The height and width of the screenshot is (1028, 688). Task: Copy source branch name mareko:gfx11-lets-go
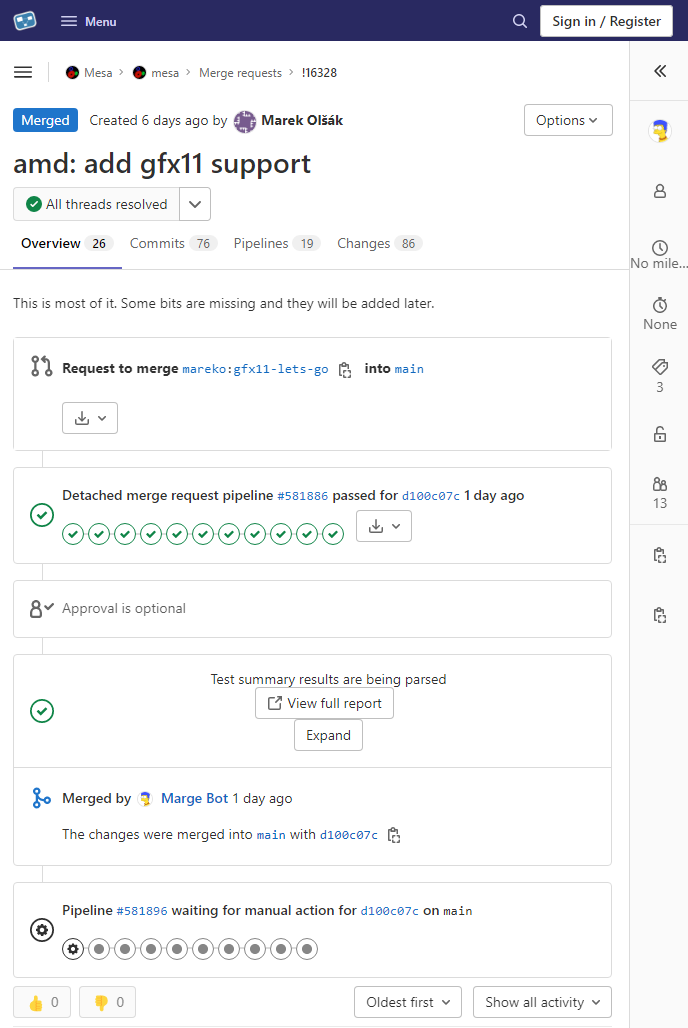pyautogui.click(x=345, y=369)
